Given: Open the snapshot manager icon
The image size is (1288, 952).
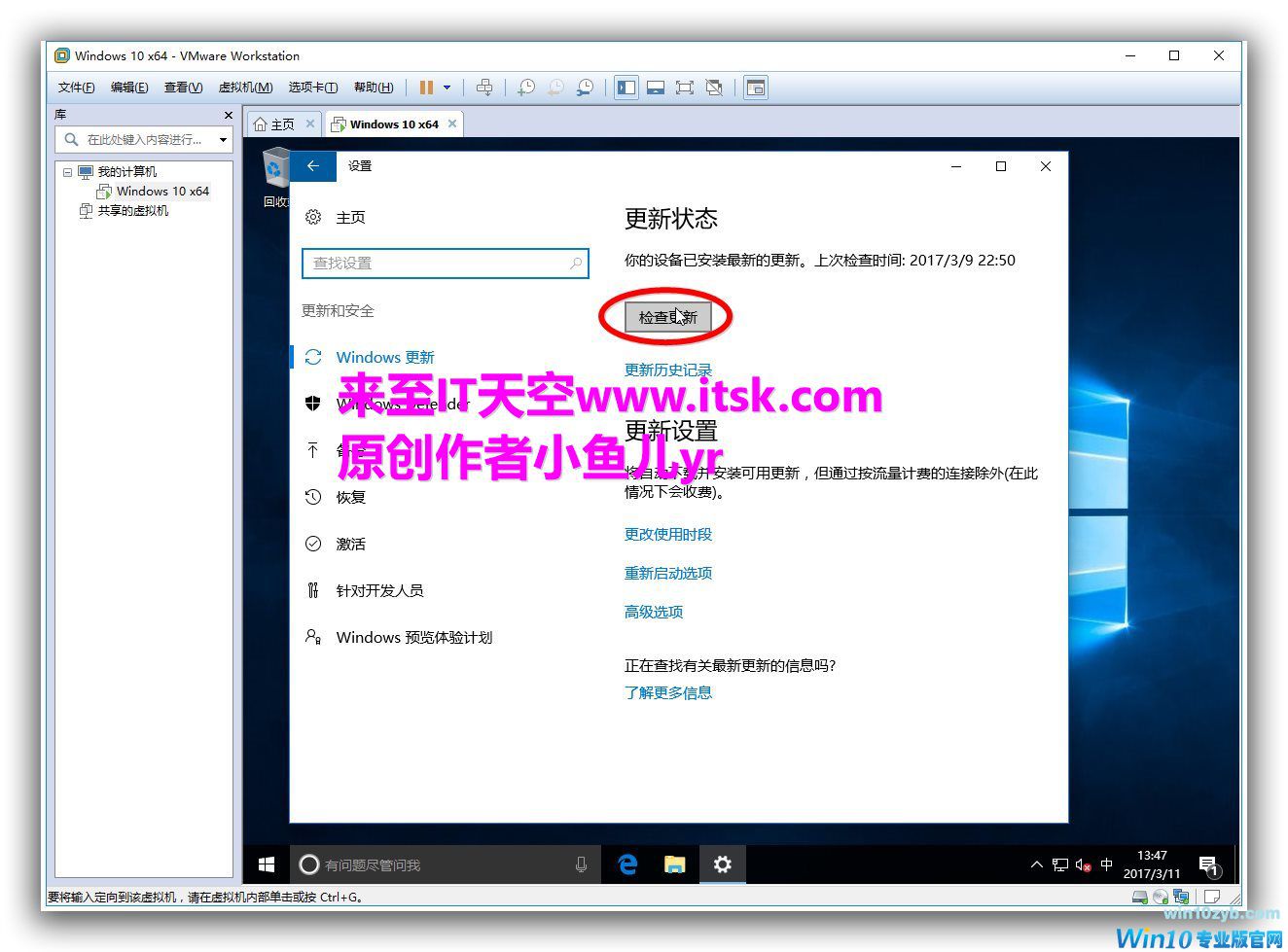Looking at the screenshot, I should (585, 88).
